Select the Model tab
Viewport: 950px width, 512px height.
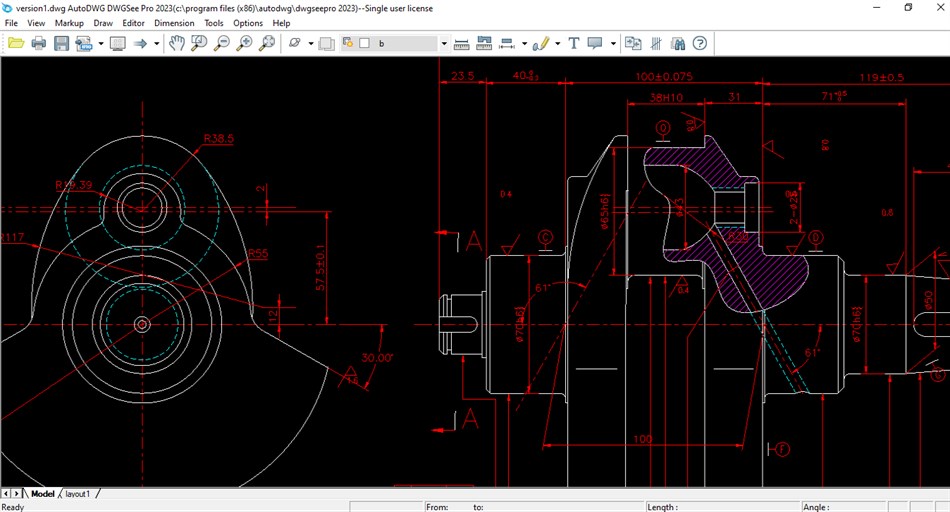tap(42, 494)
